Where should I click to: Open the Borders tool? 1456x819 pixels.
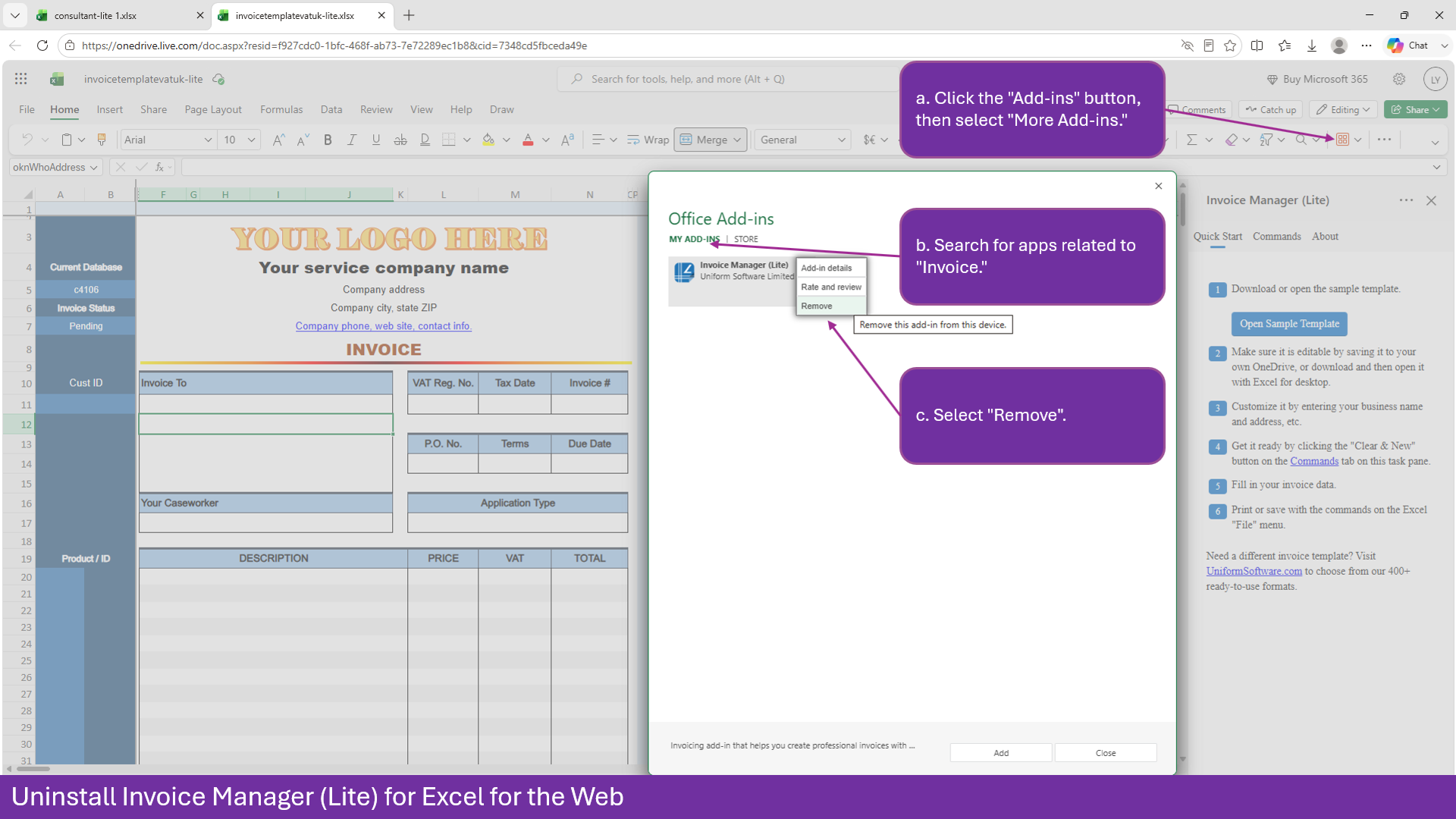(449, 140)
